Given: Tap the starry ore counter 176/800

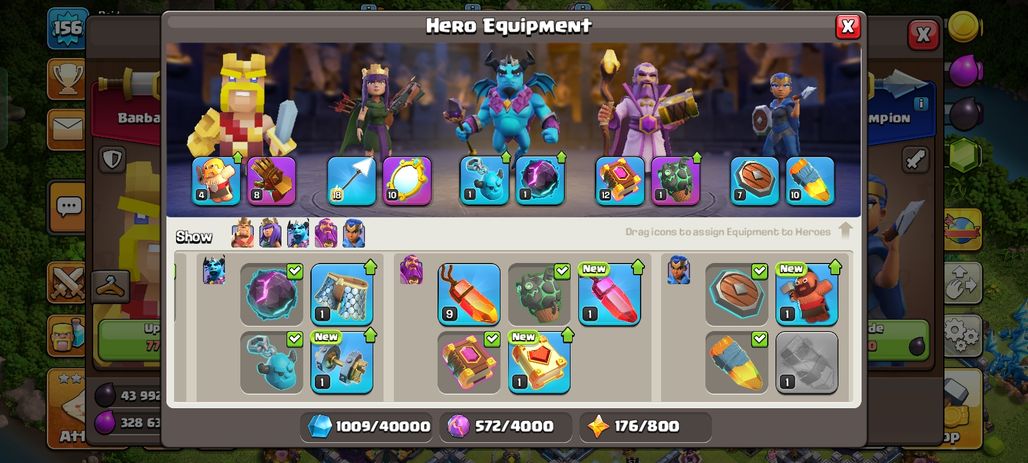Looking at the screenshot, I should (645, 426).
